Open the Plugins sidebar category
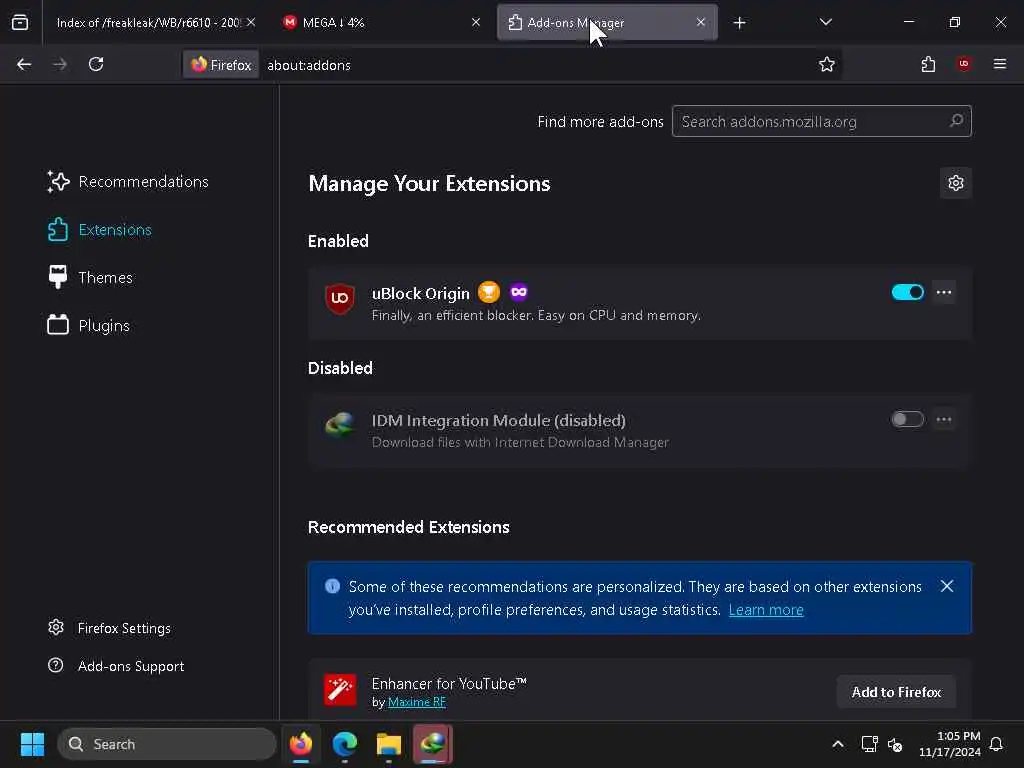 tap(89, 325)
